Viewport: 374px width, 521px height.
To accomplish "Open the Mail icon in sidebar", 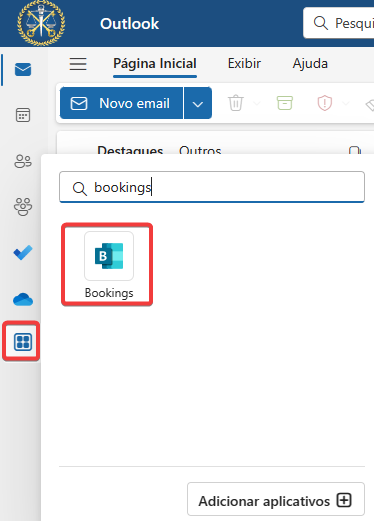I will (x=23, y=69).
